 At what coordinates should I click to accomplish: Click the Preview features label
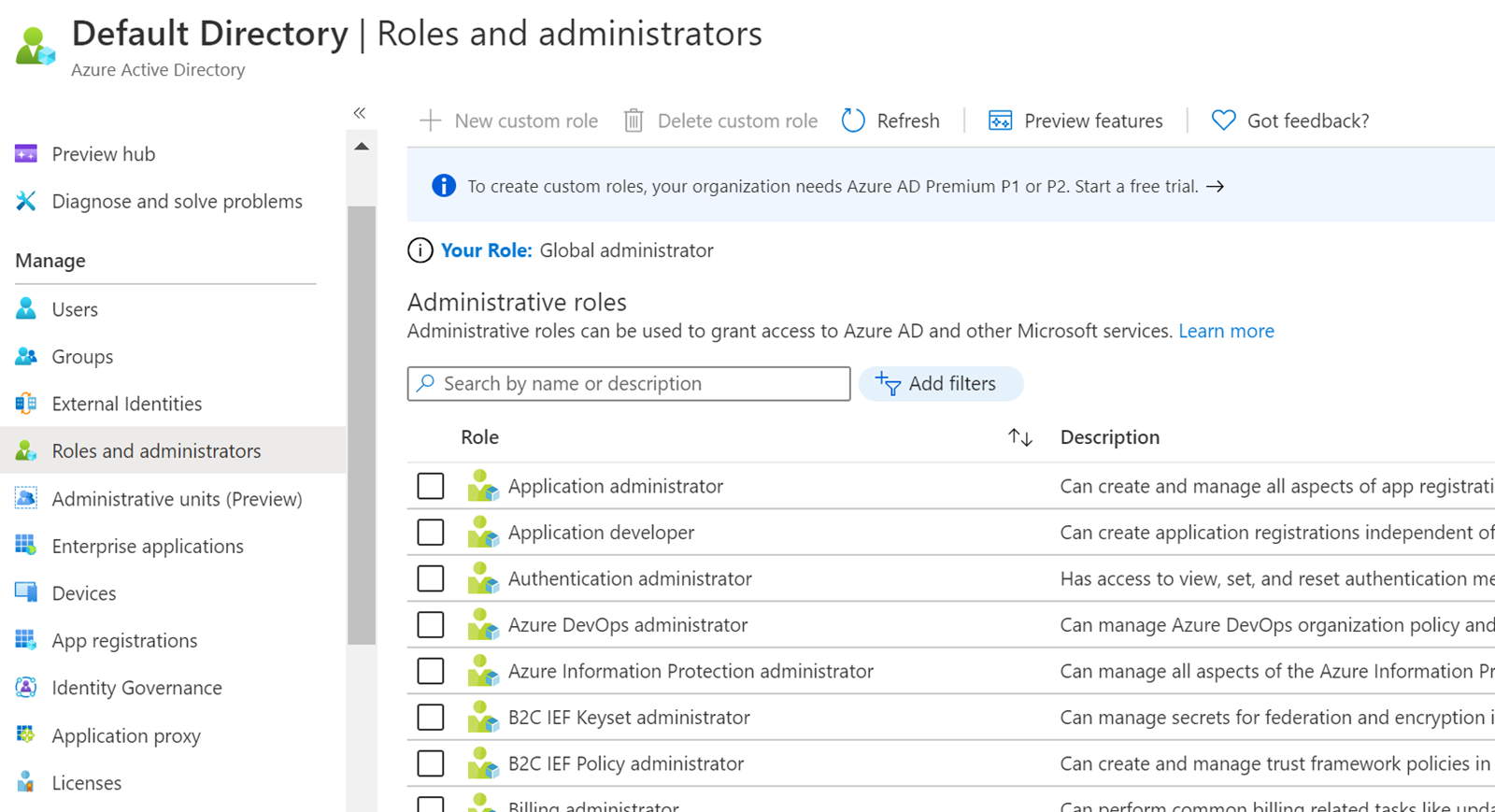(x=1093, y=121)
